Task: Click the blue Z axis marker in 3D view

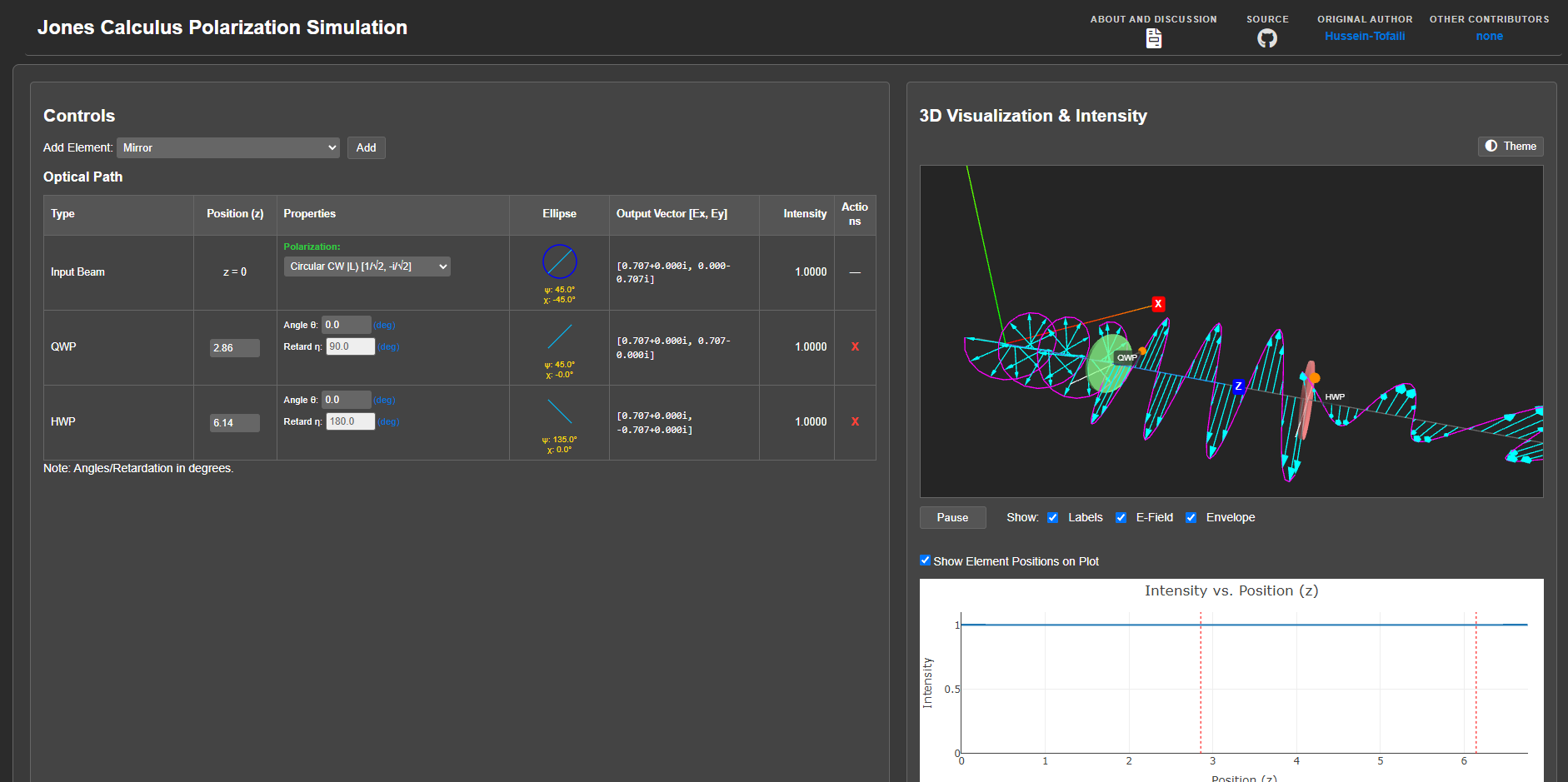Action: (x=1239, y=386)
